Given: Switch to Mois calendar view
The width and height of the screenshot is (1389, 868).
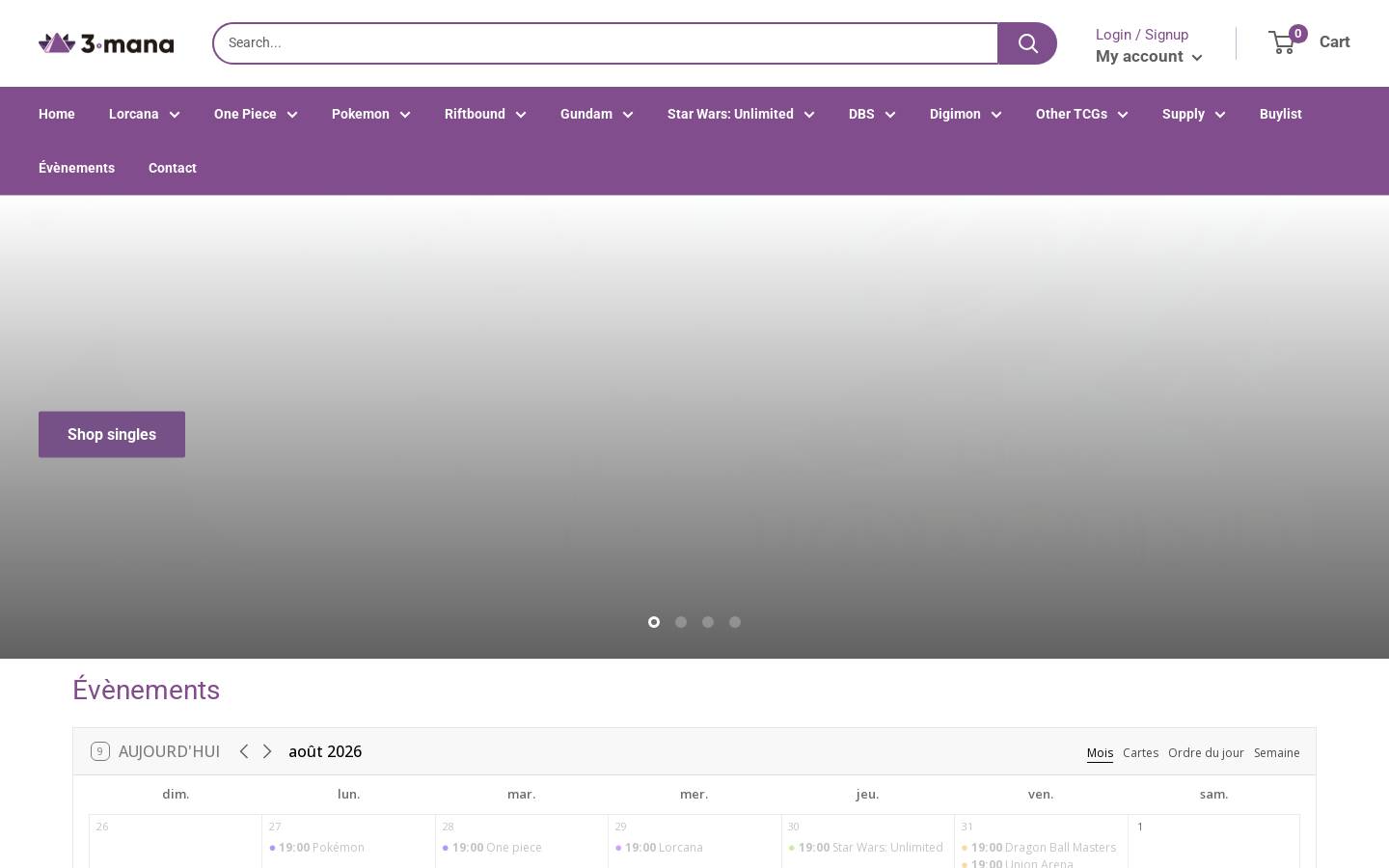Looking at the screenshot, I should [x=1100, y=753].
